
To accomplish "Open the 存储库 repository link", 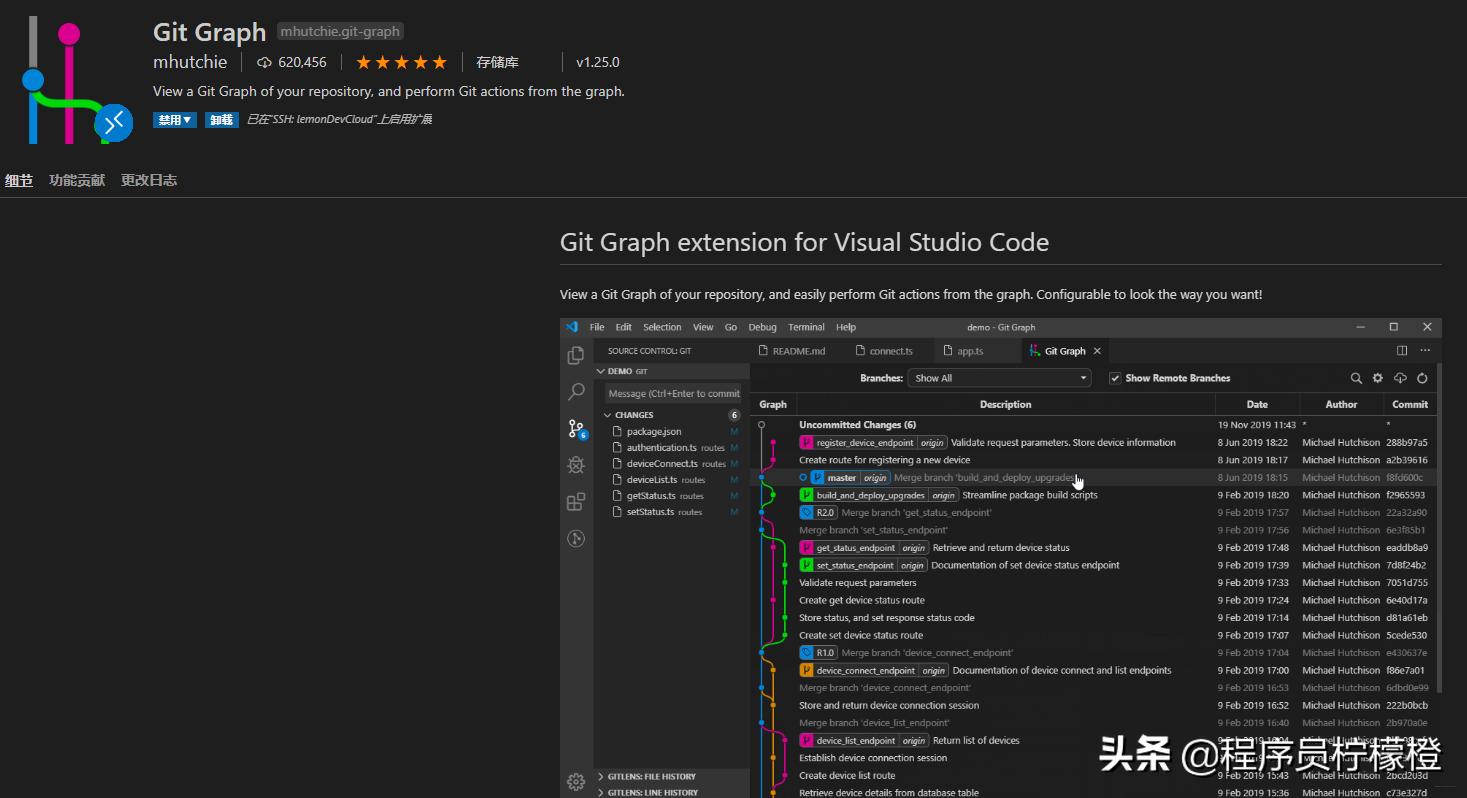I will click(x=497, y=62).
